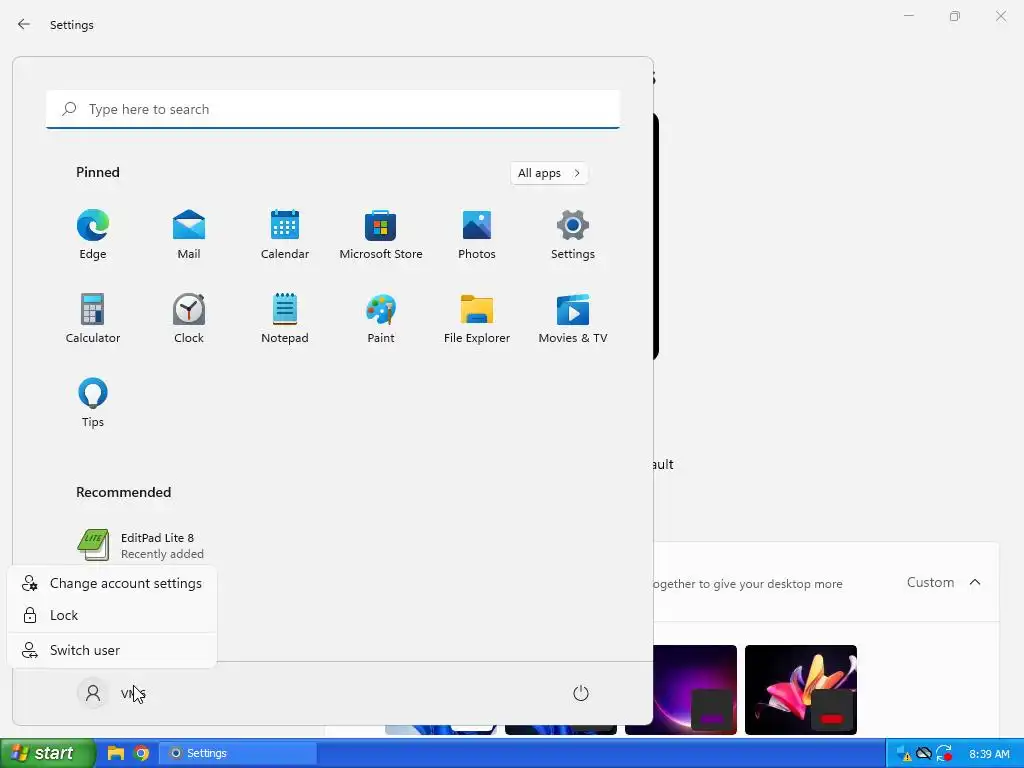Focus the Type here to search field
The width and height of the screenshot is (1024, 768).
pos(333,109)
